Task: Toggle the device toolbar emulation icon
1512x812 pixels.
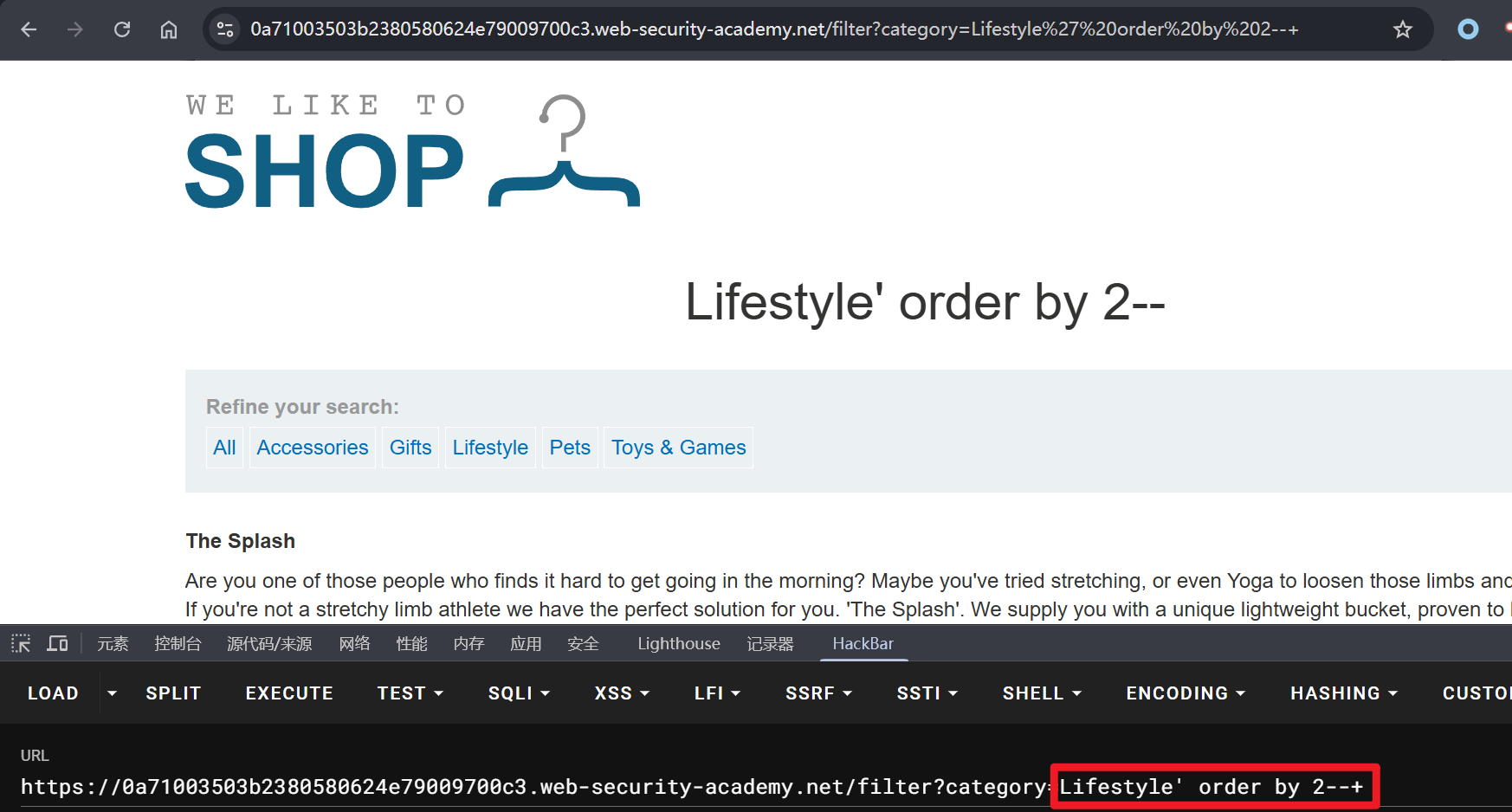Action: [58, 643]
